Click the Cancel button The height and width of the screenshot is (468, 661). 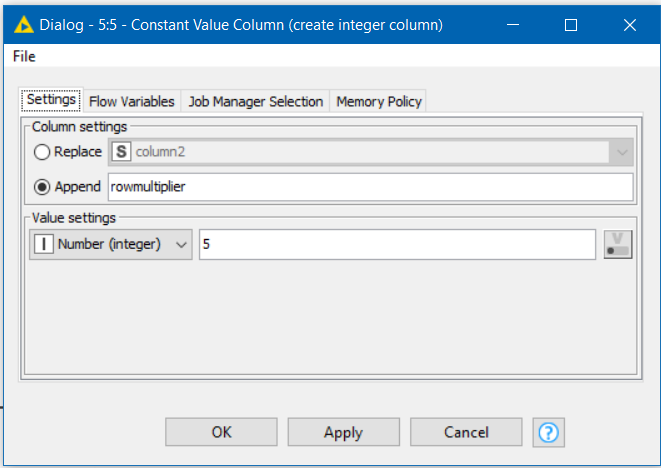(x=466, y=432)
